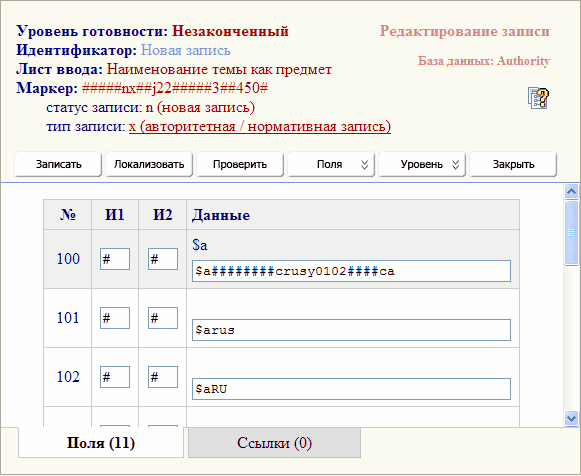
Task: Click the Редактирование записи heading
Action: pyautogui.click(x=465, y=31)
